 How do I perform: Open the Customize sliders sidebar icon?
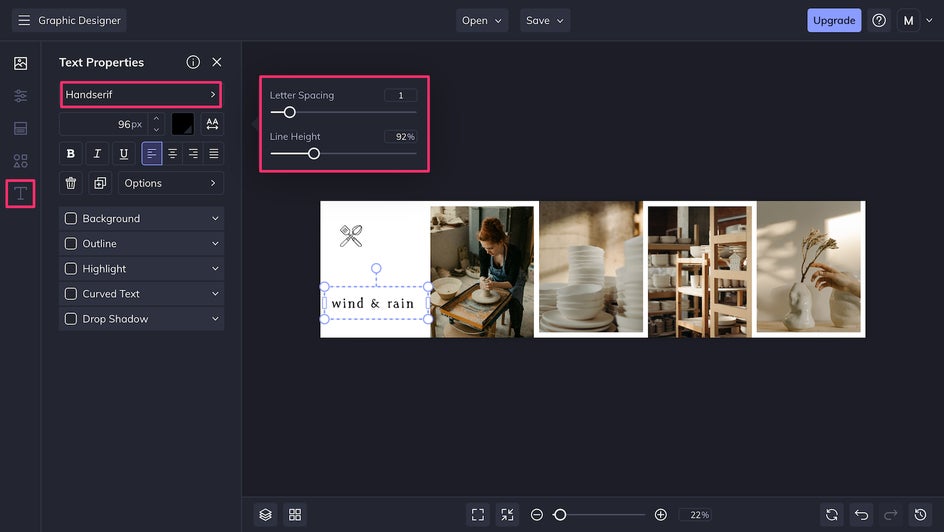coord(20,96)
